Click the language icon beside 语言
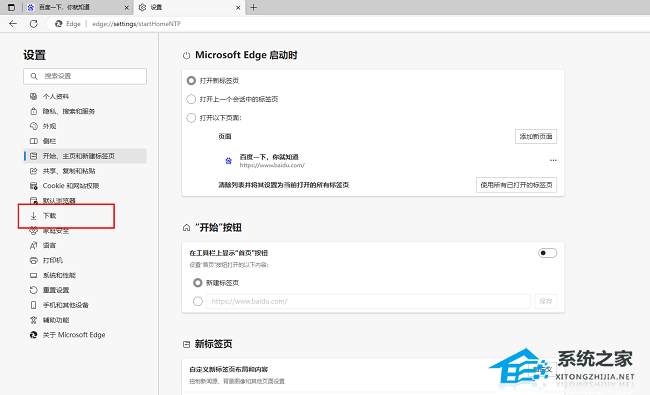The width and height of the screenshot is (650, 395). [34, 246]
